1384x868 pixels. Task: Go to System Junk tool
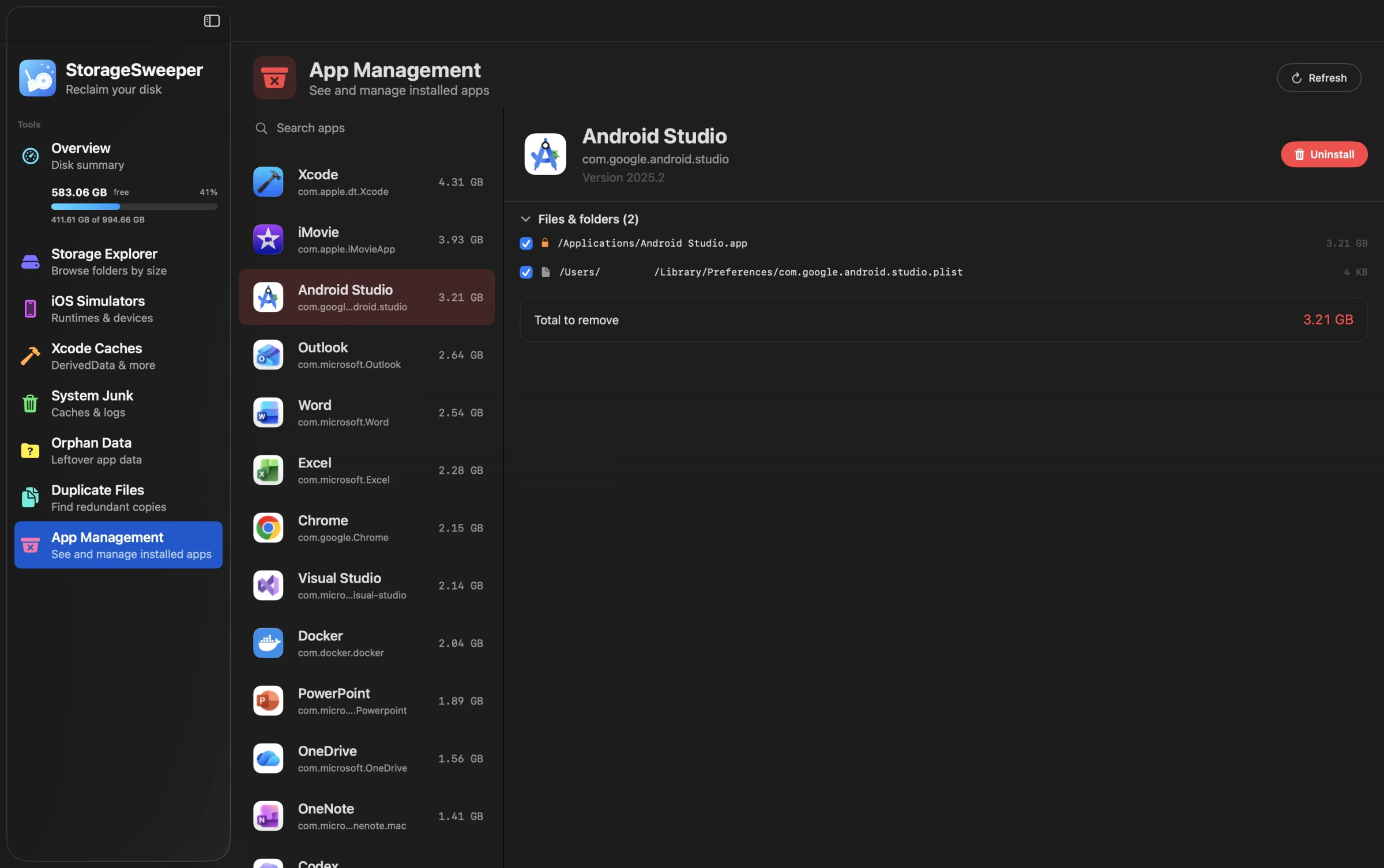pyautogui.click(x=119, y=403)
